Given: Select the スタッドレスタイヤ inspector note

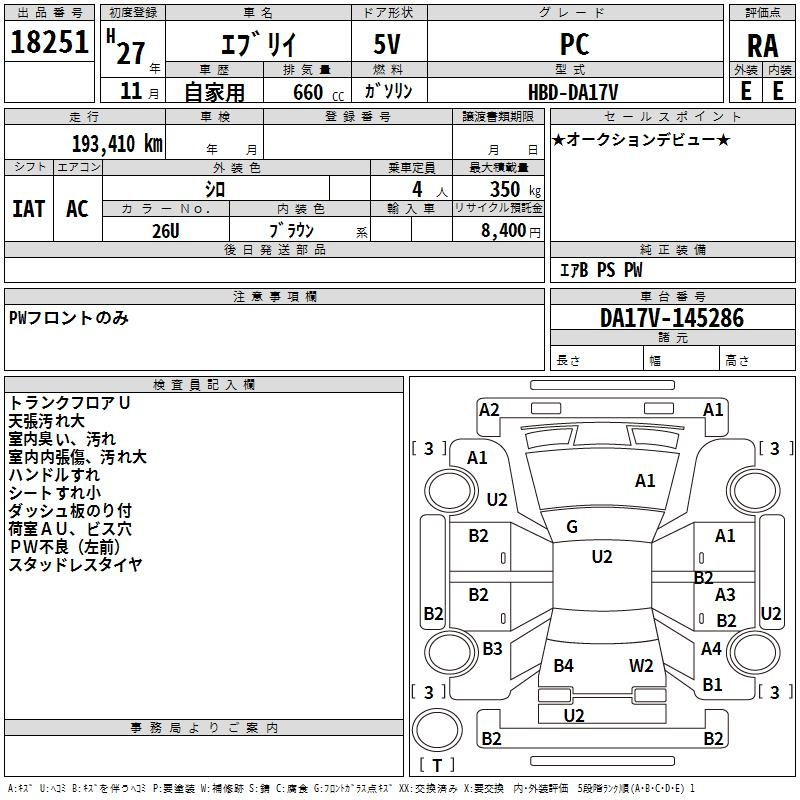Looking at the screenshot, I should pos(75,565).
